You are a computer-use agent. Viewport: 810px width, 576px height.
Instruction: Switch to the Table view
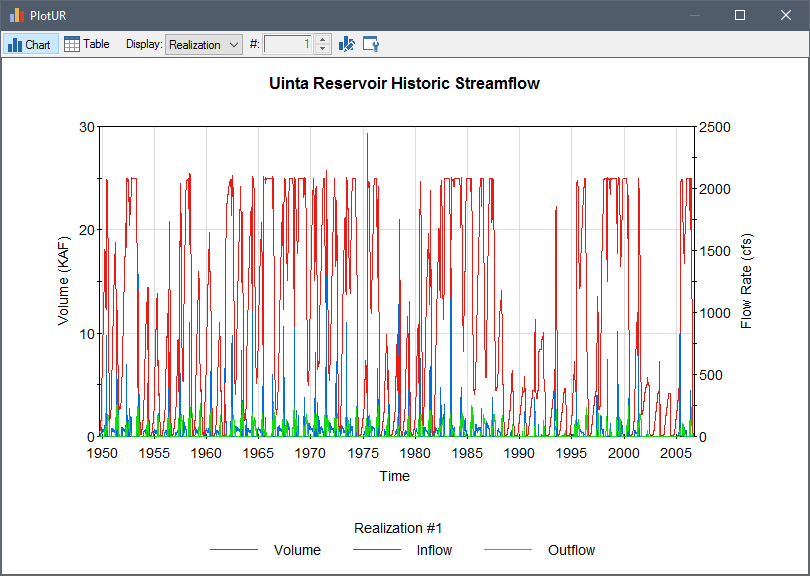click(87, 44)
